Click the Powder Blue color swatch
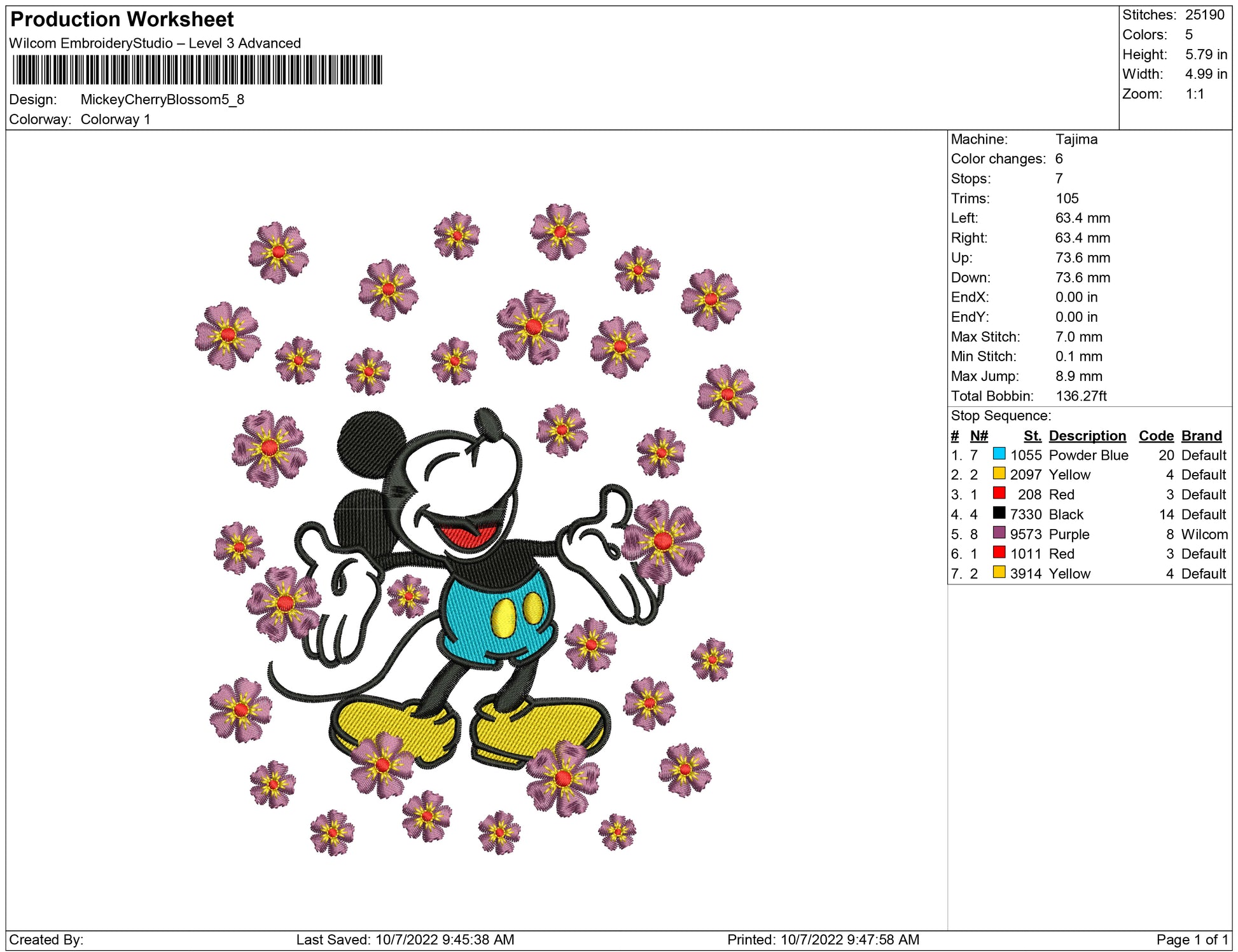This screenshot has height=952, width=1238. pos(999,454)
